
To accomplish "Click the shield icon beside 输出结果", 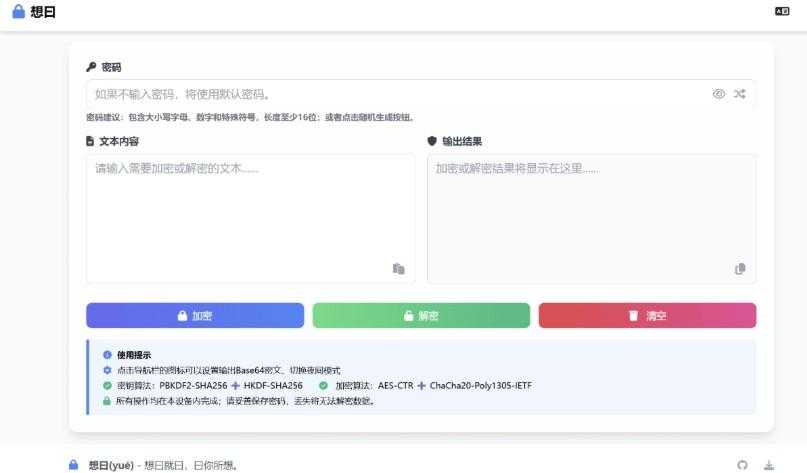I will [x=432, y=141].
